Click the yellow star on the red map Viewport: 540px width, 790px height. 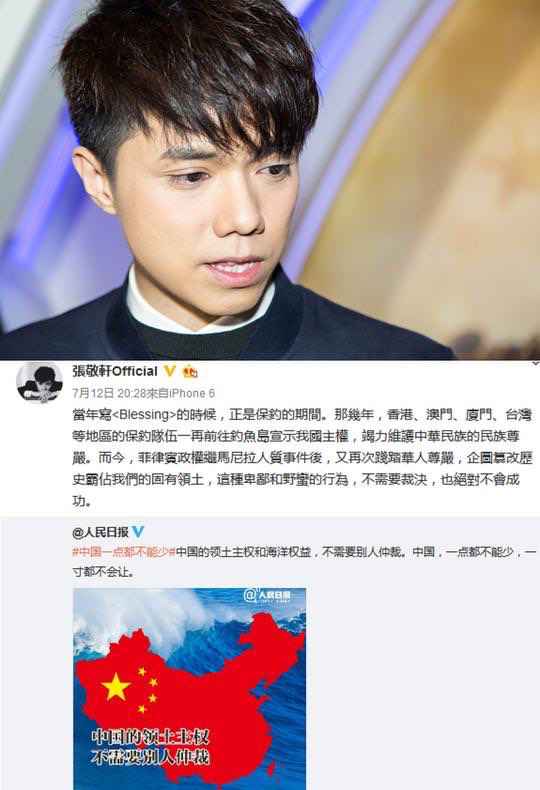(x=116, y=686)
